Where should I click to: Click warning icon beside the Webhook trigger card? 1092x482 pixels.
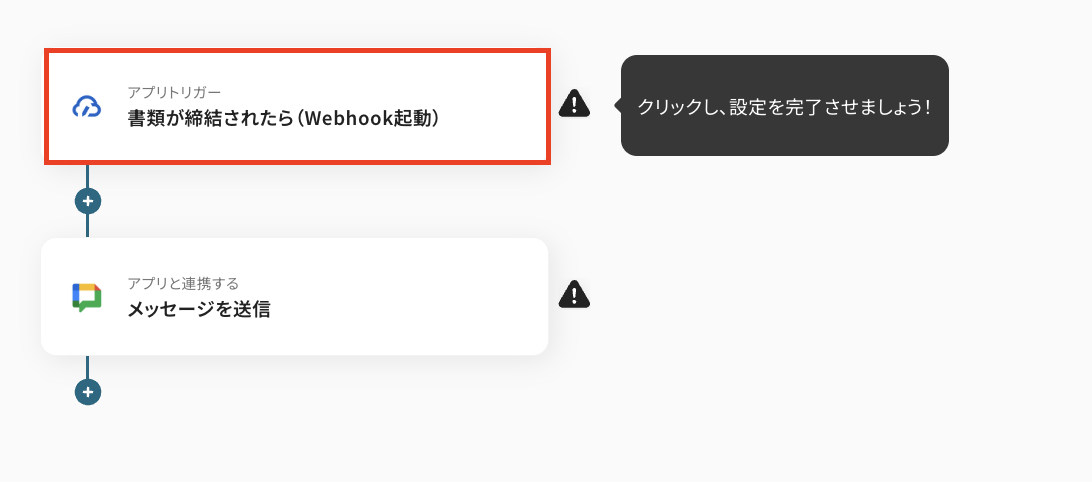[574, 104]
